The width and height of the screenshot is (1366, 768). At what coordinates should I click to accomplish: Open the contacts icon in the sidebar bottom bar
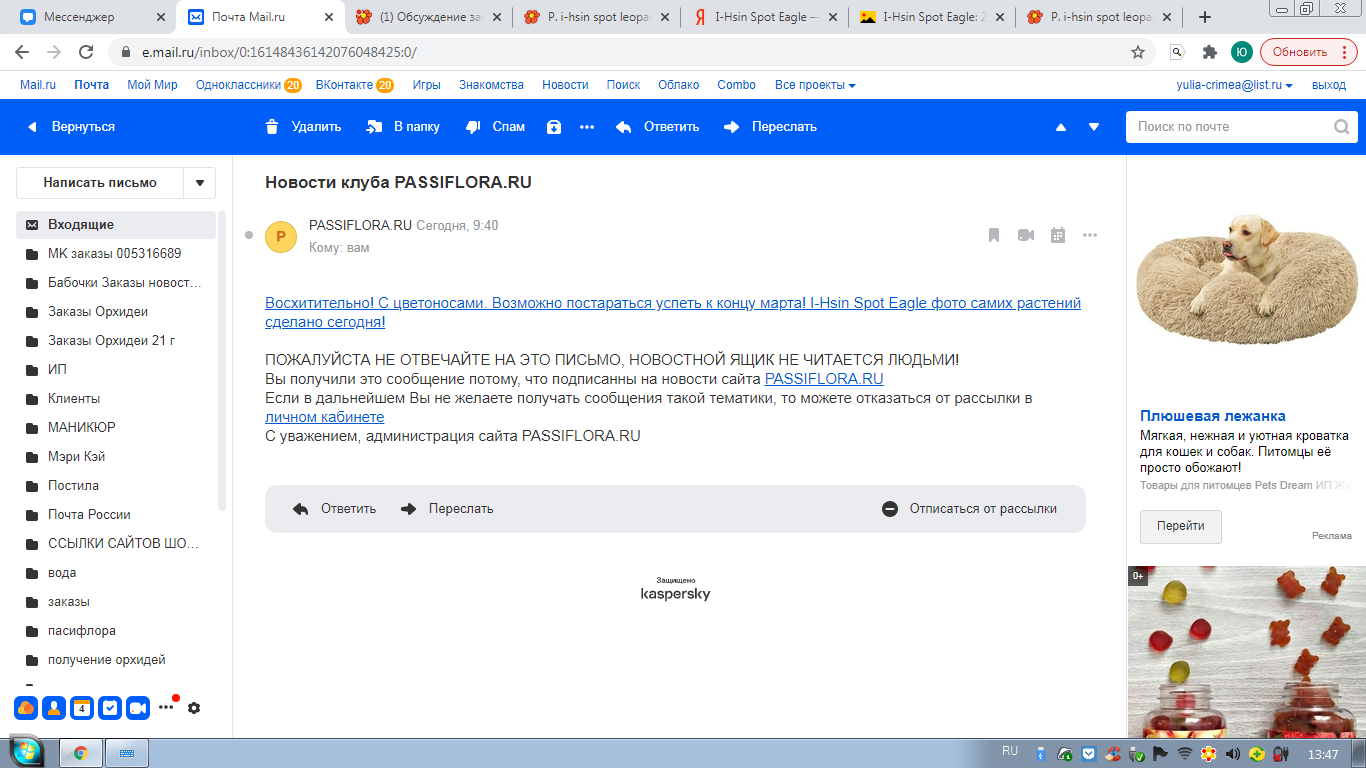[54, 708]
